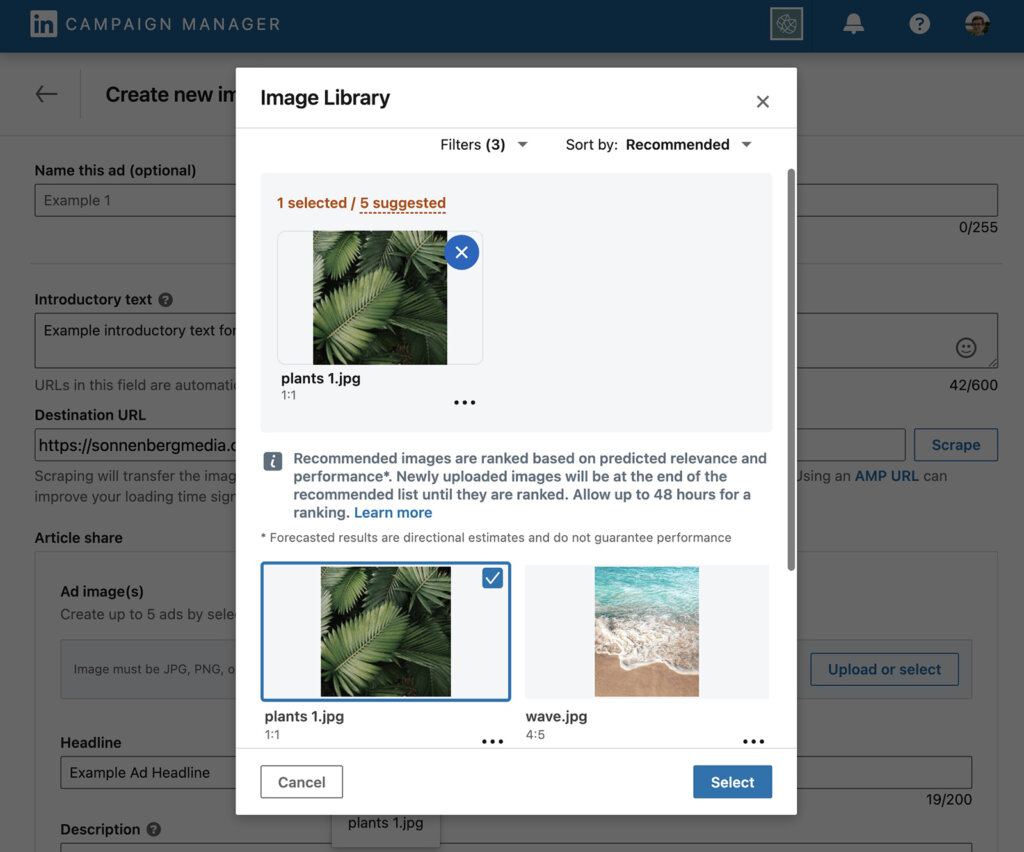Remove plants 1.jpg from selected images
Image resolution: width=1024 pixels, height=852 pixels.
click(461, 252)
